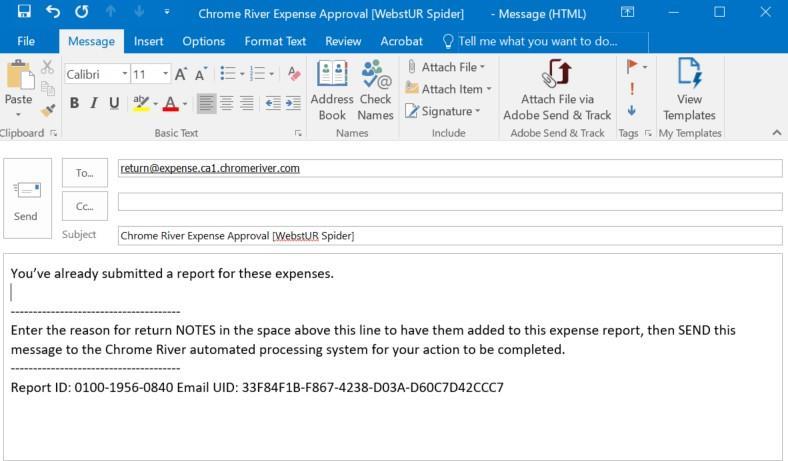Apply bulleted list formatting
Screen dimensions: 788x461
(x=228, y=74)
